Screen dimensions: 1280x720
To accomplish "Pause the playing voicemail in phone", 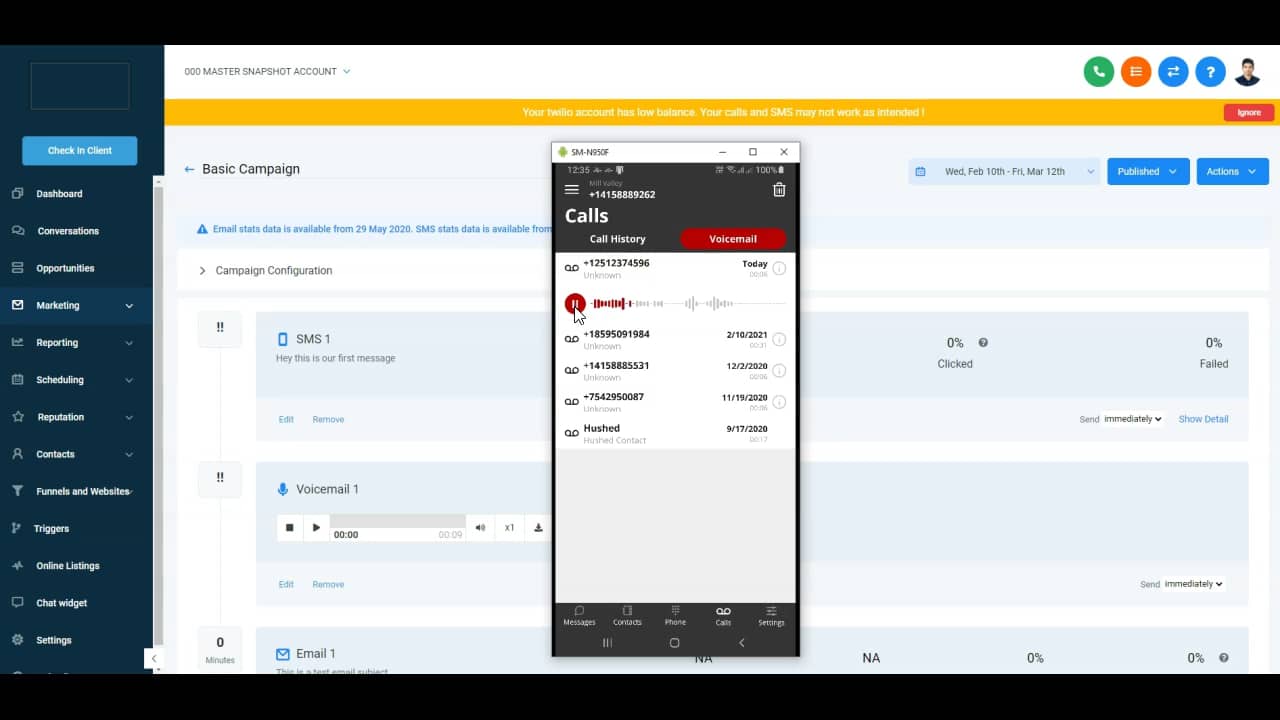I will tap(574, 303).
